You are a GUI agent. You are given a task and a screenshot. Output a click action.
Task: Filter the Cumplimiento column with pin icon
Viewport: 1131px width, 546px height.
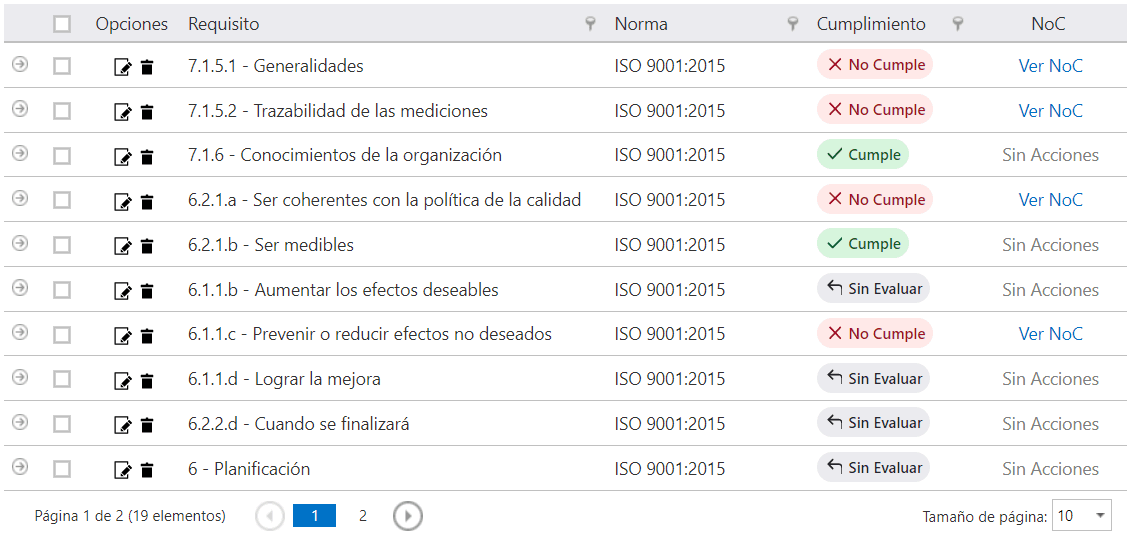(x=957, y=25)
